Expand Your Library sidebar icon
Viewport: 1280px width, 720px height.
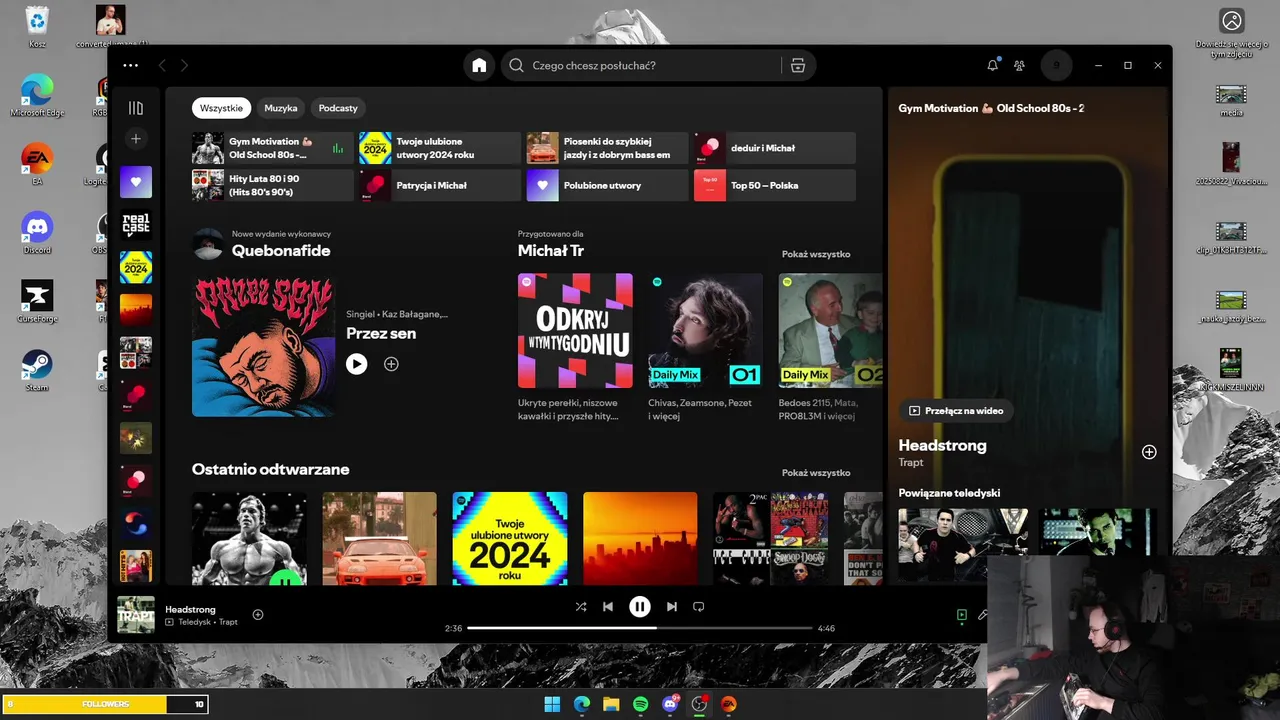(x=136, y=108)
